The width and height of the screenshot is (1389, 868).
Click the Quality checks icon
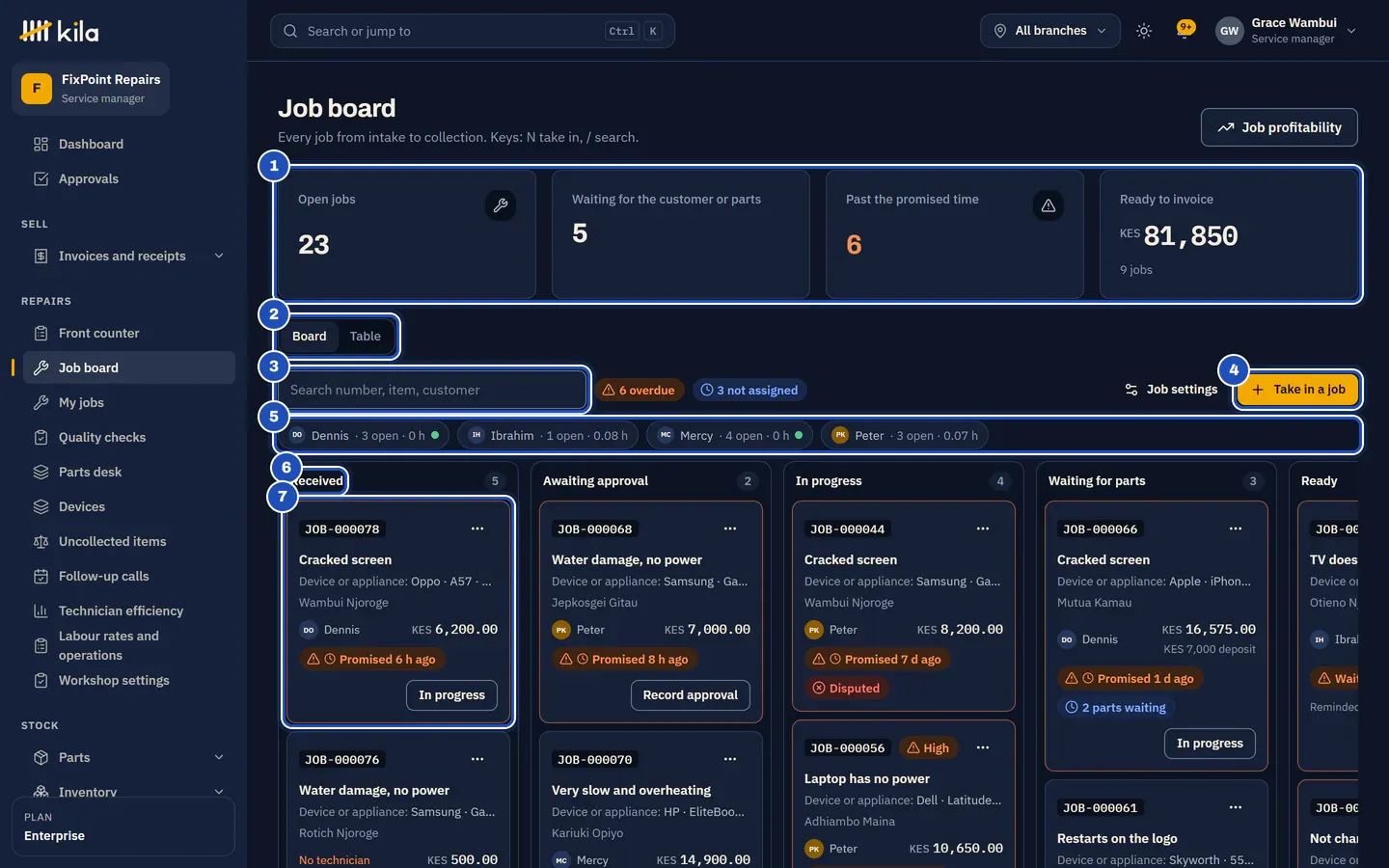(x=41, y=438)
